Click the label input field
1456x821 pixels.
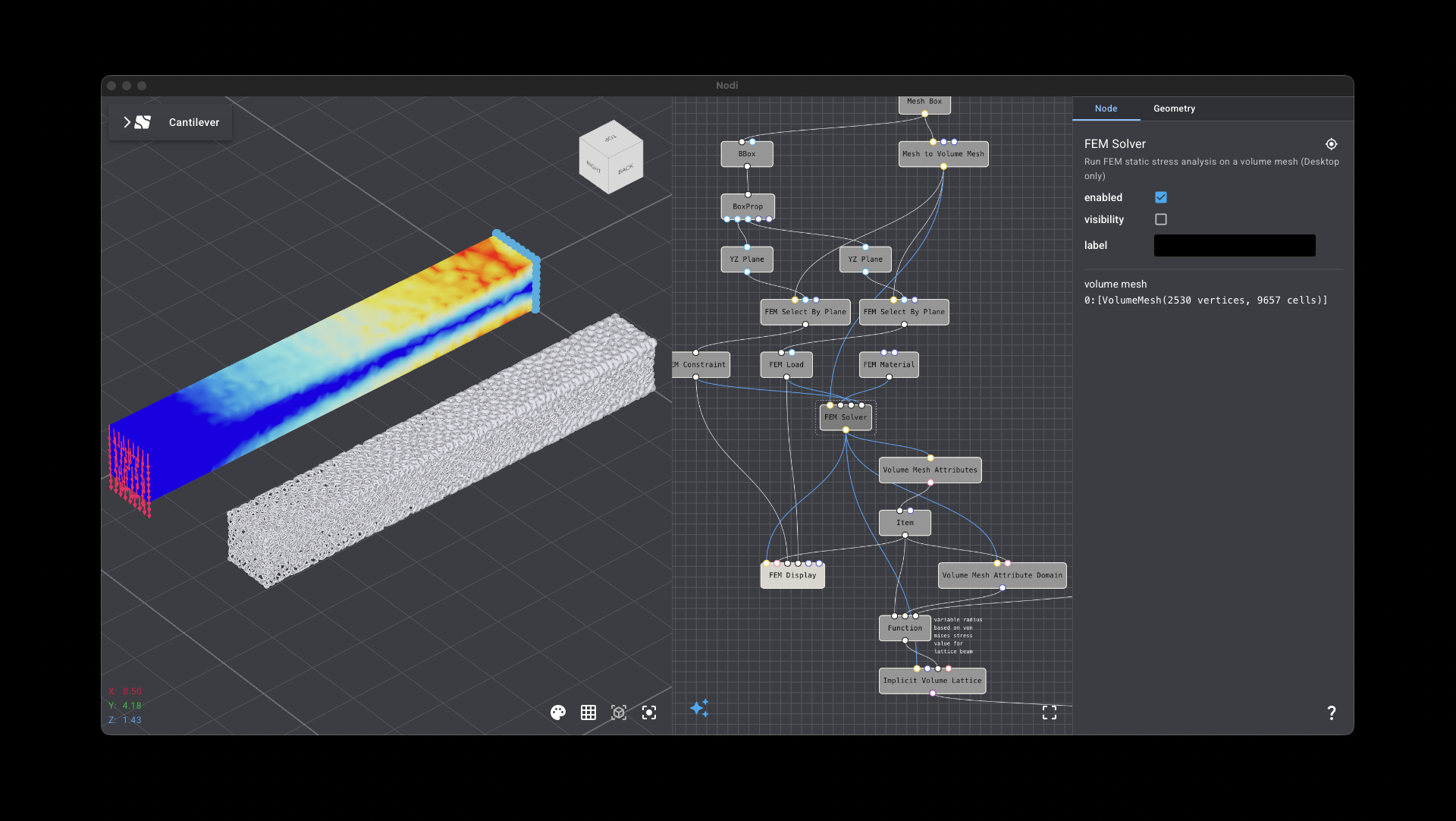point(1235,245)
